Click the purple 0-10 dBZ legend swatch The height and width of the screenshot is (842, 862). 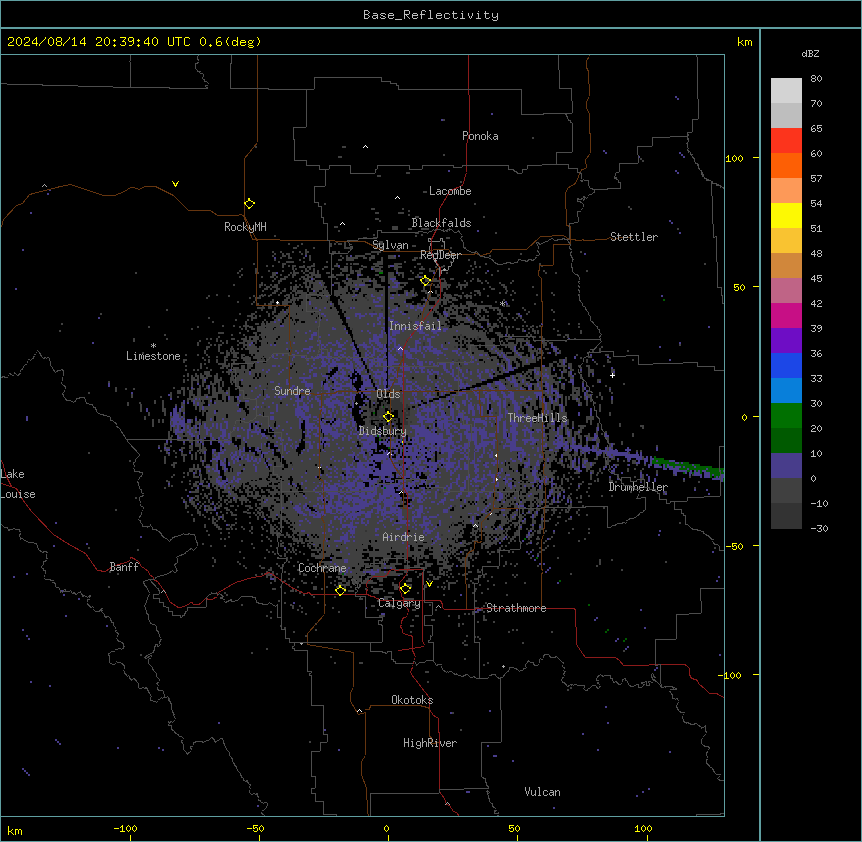(786, 466)
